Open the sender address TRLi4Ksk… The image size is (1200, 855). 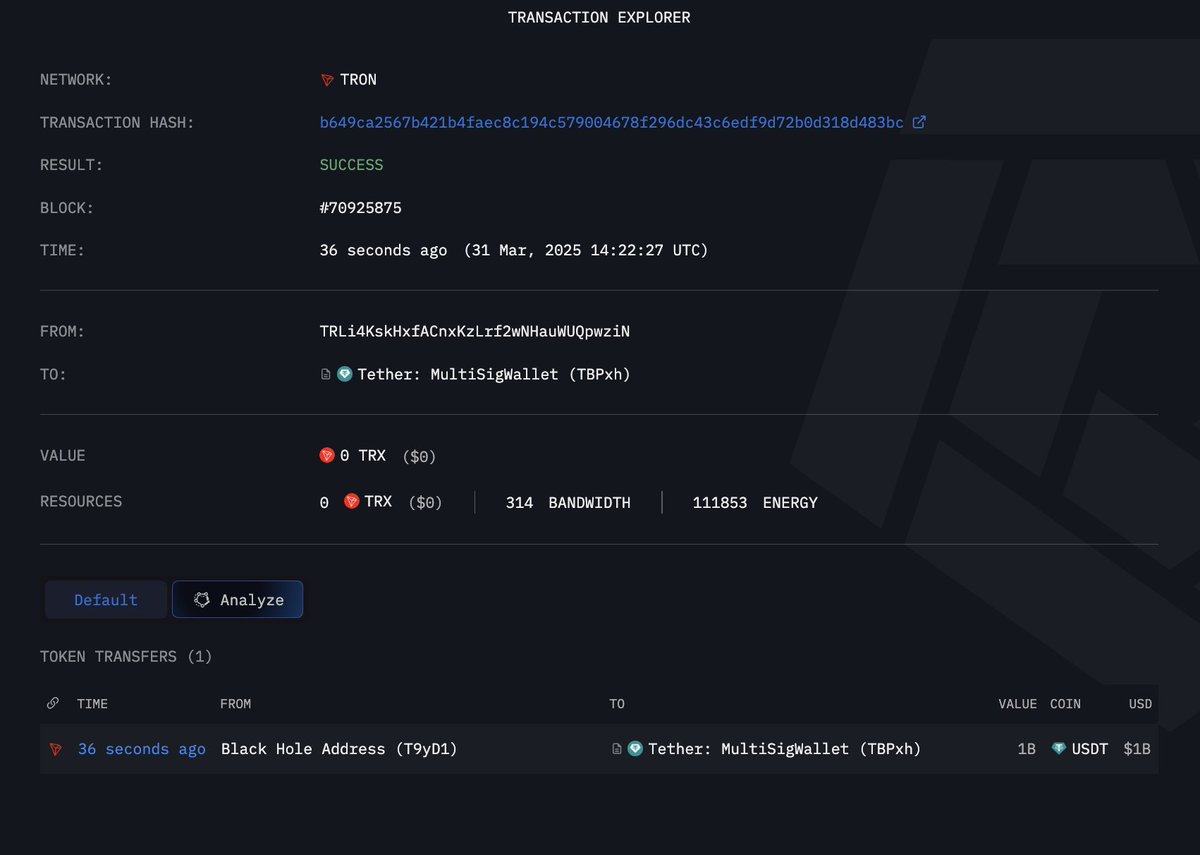(474, 331)
